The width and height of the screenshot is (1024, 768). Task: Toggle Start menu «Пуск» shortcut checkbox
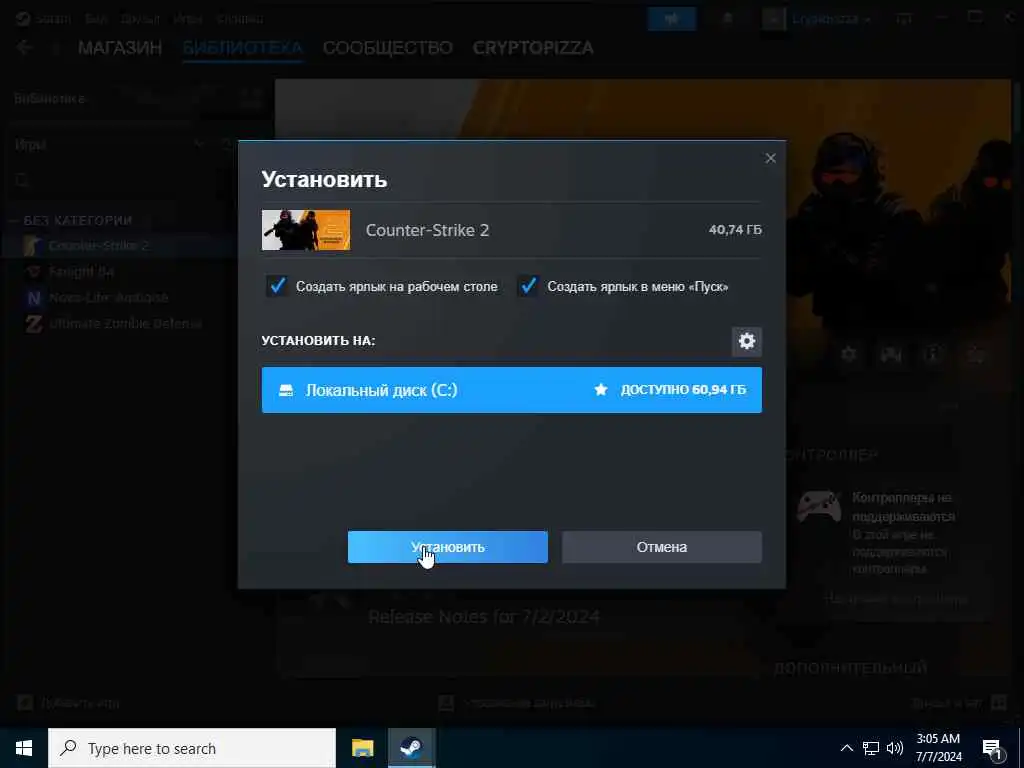coord(528,286)
